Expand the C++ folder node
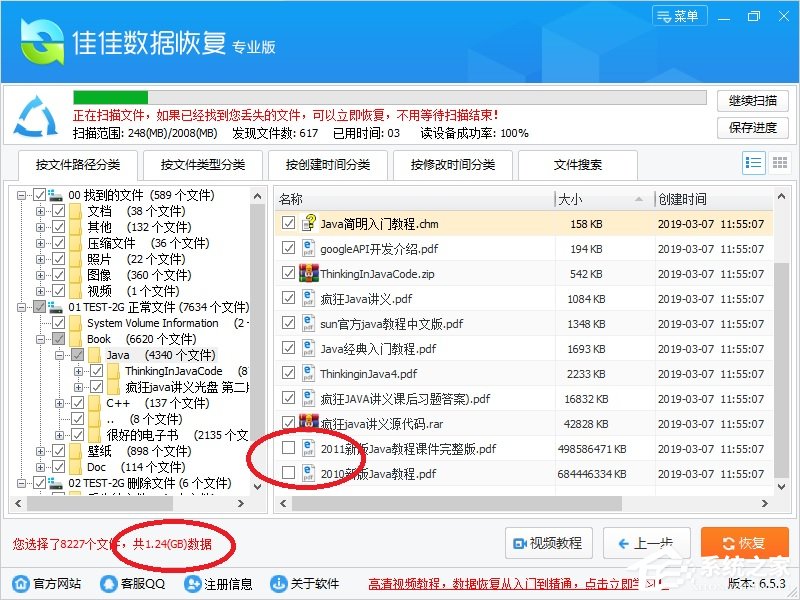 click(x=60, y=402)
